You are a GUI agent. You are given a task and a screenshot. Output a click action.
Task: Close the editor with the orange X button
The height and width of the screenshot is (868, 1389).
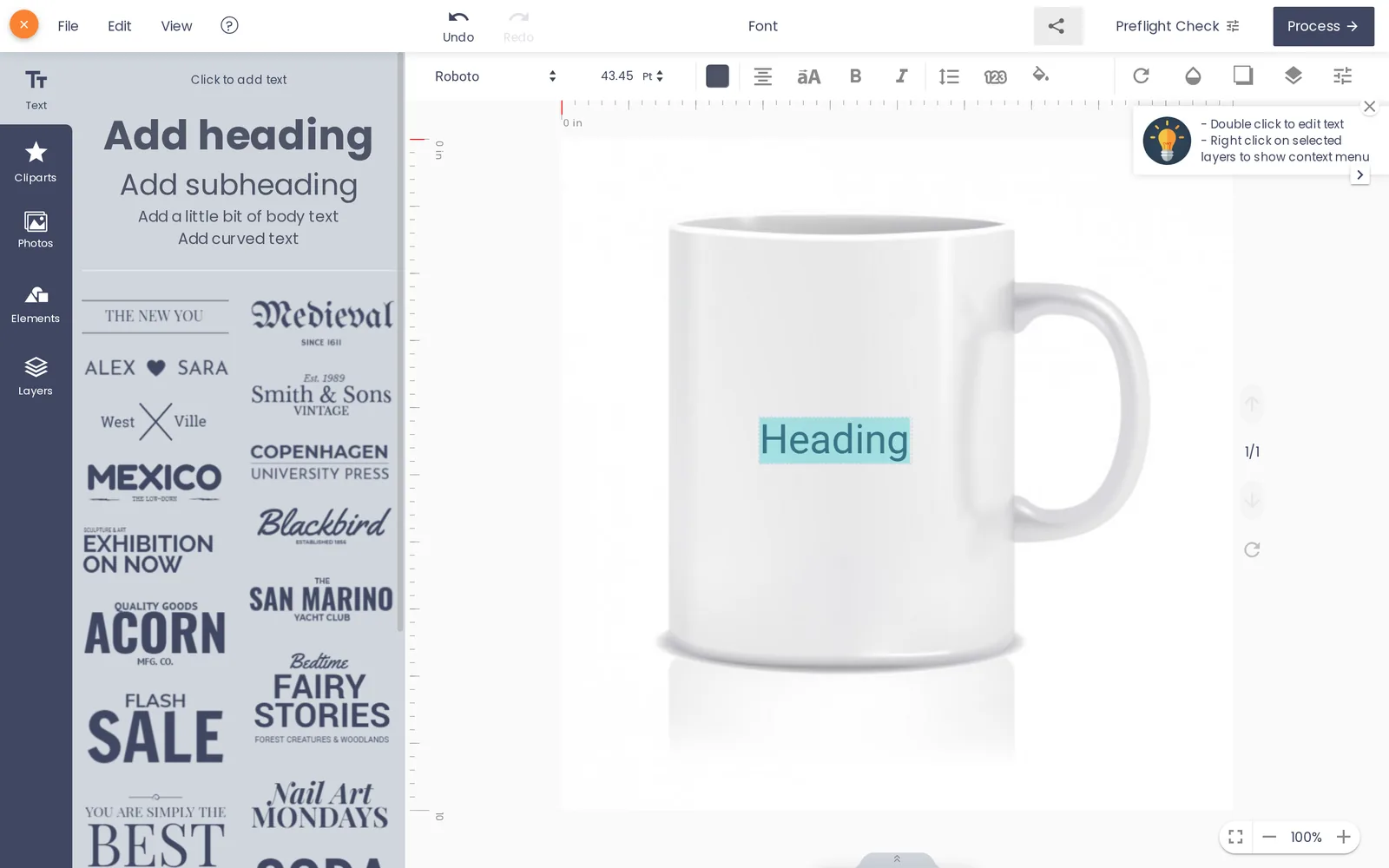pos(24,25)
